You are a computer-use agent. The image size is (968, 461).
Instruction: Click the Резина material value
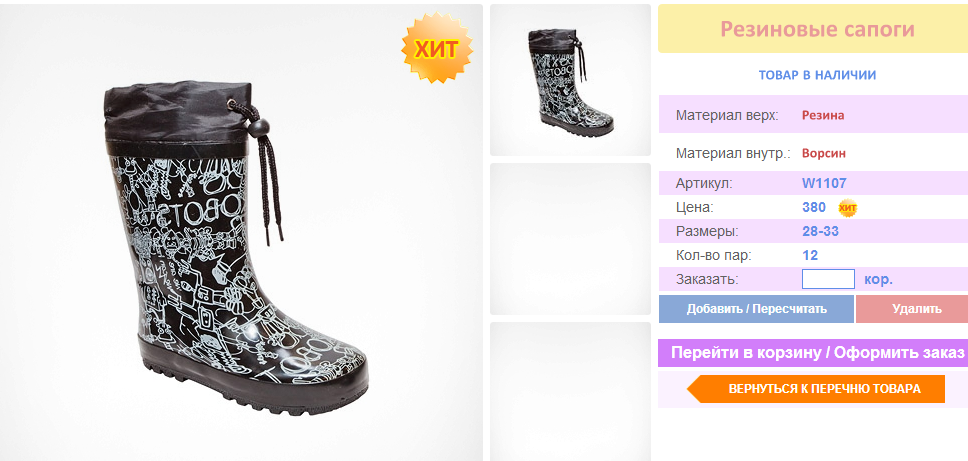coord(823,115)
